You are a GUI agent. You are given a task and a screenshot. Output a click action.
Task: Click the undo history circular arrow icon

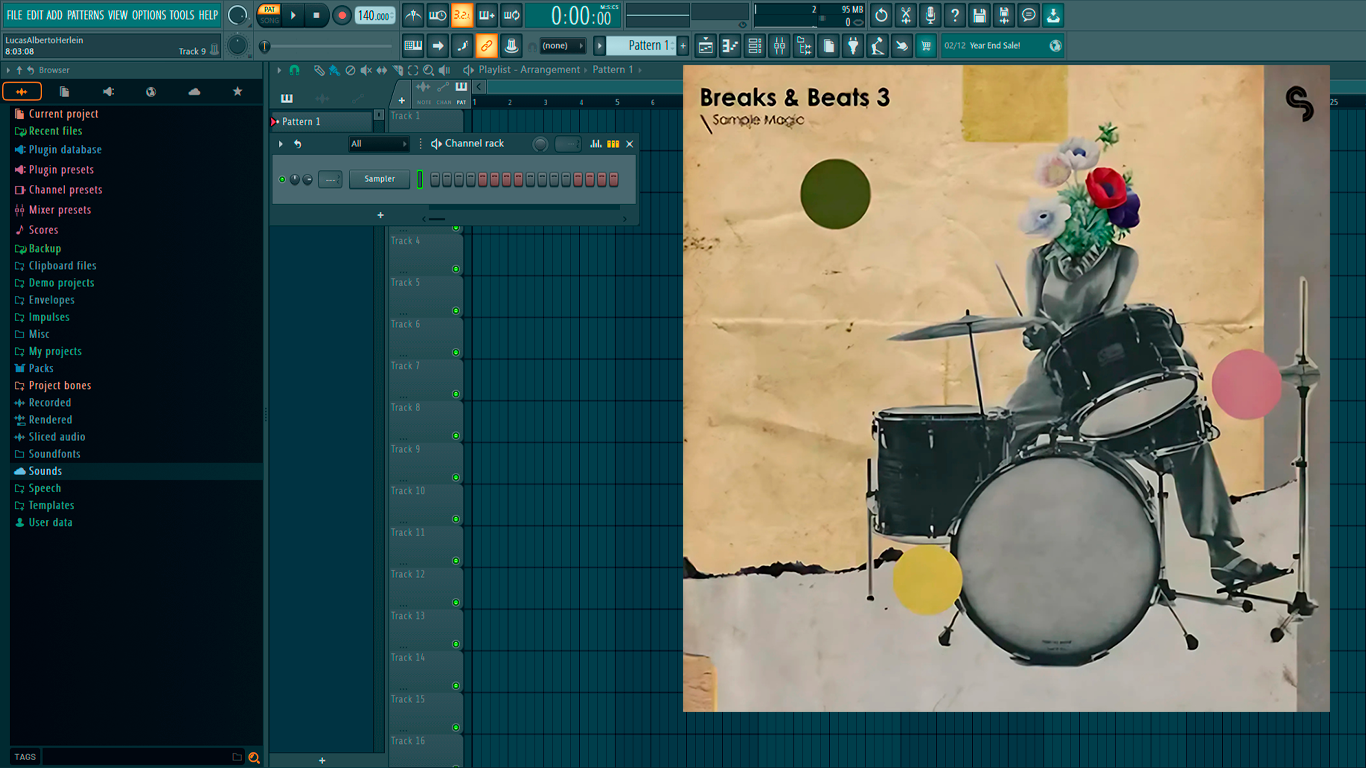pyautogui.click(x=881, y=15)
